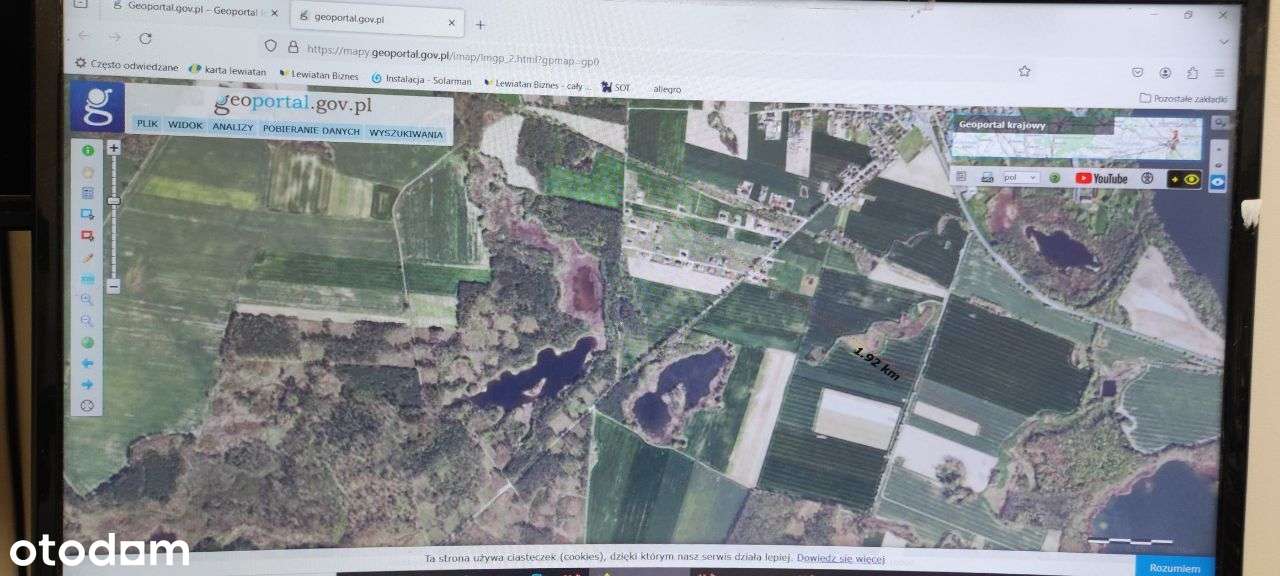Open the Firefox account icon
Screen dimensions: 1280x576
1165,72
